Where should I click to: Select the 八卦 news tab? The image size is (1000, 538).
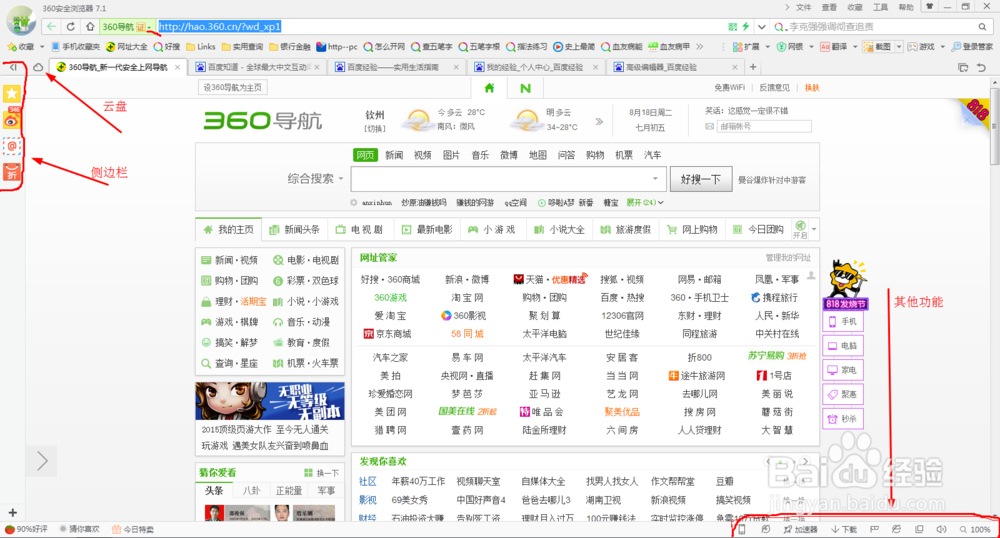coord(251,491)
